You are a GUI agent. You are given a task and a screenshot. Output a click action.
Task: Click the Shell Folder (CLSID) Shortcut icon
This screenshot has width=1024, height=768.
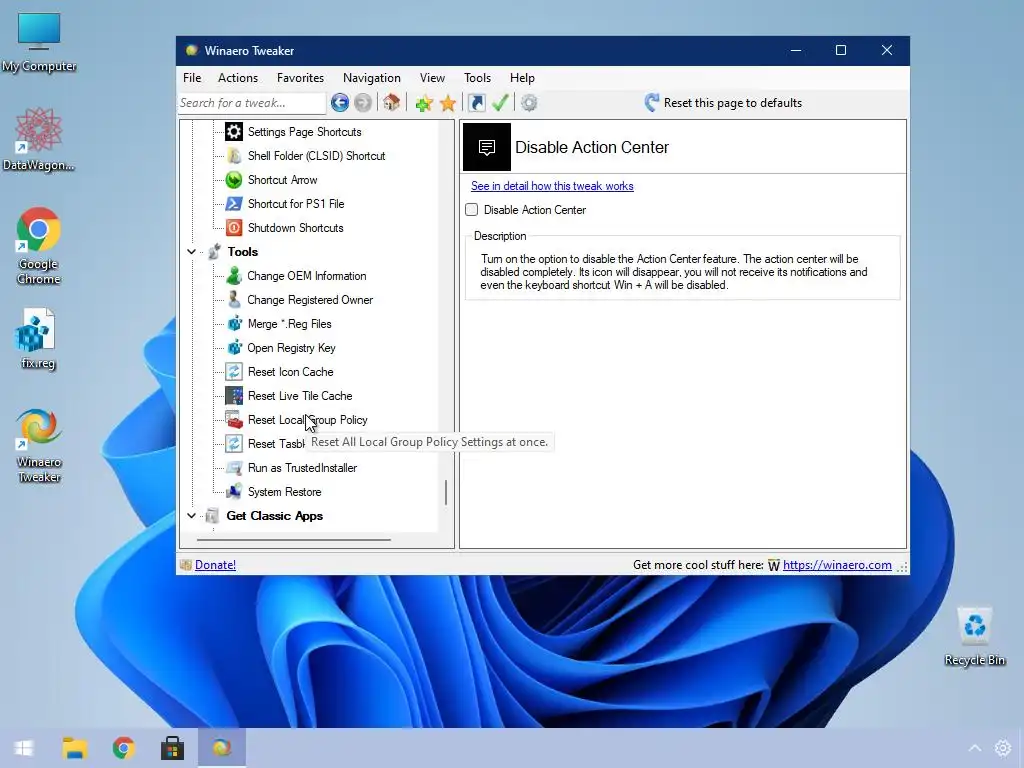tap(234, 155)
